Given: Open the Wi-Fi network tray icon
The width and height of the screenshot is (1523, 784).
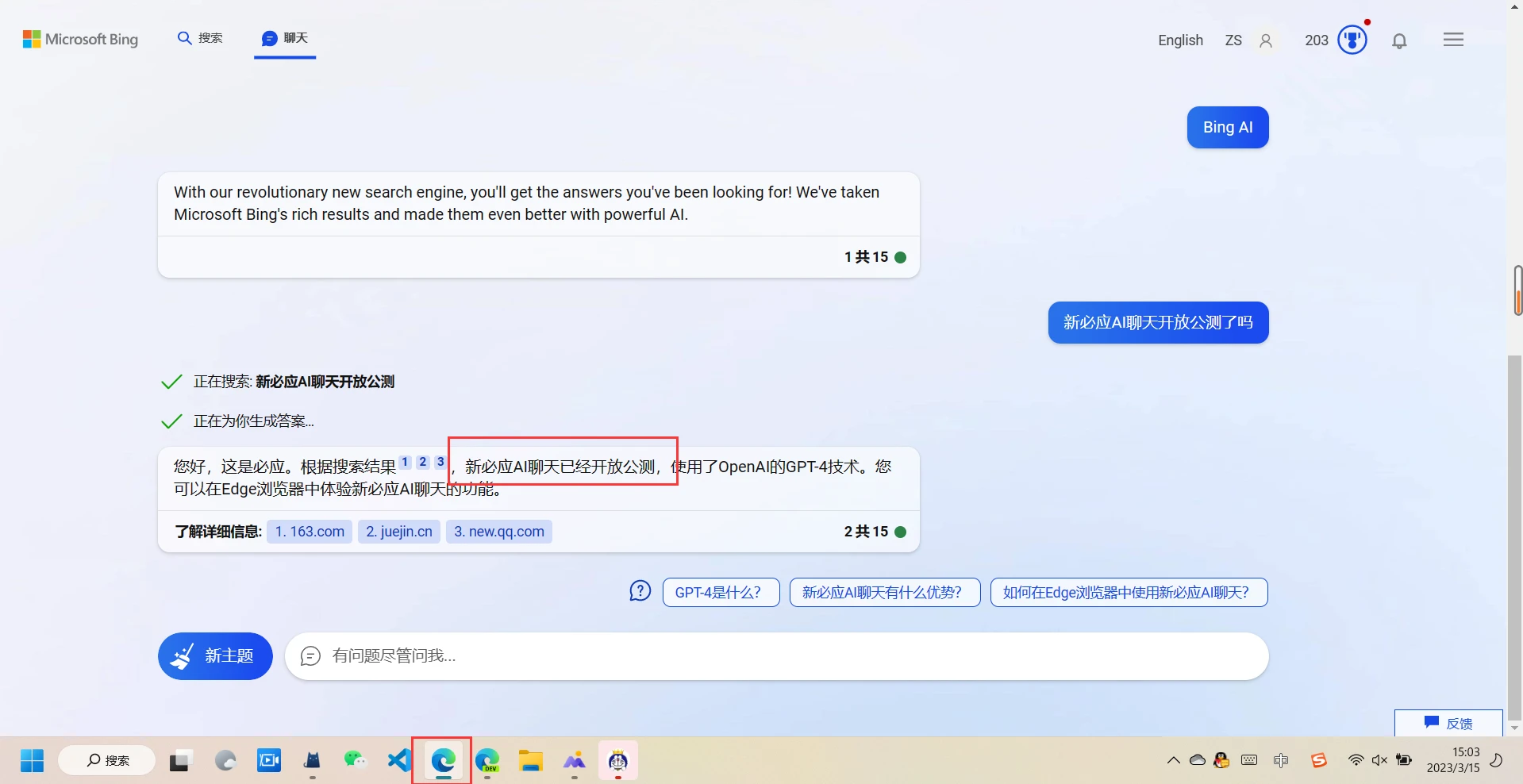Looking at the screenshot, I should (x=1356, y=760).
